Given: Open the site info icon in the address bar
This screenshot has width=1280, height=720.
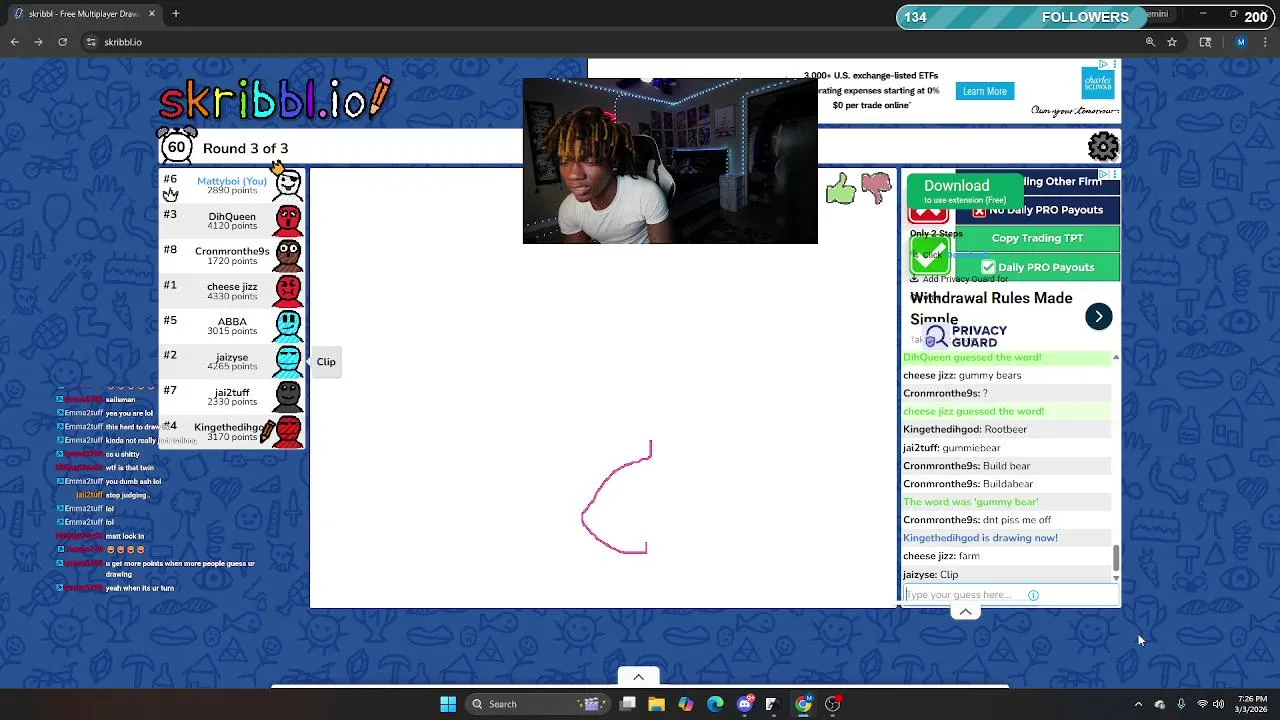Looking at the screenshot, I should 91,42.
